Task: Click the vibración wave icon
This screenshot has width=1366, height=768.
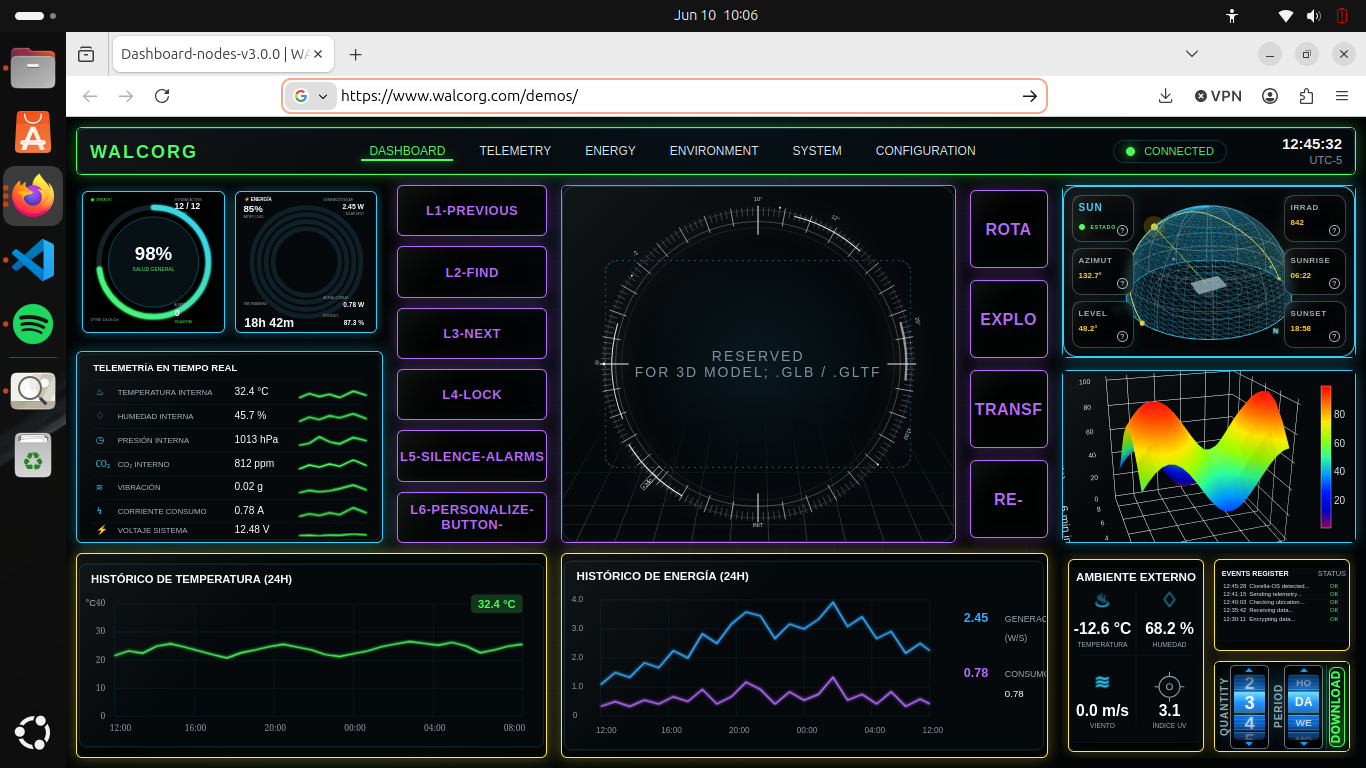Action: click(101, 487)
